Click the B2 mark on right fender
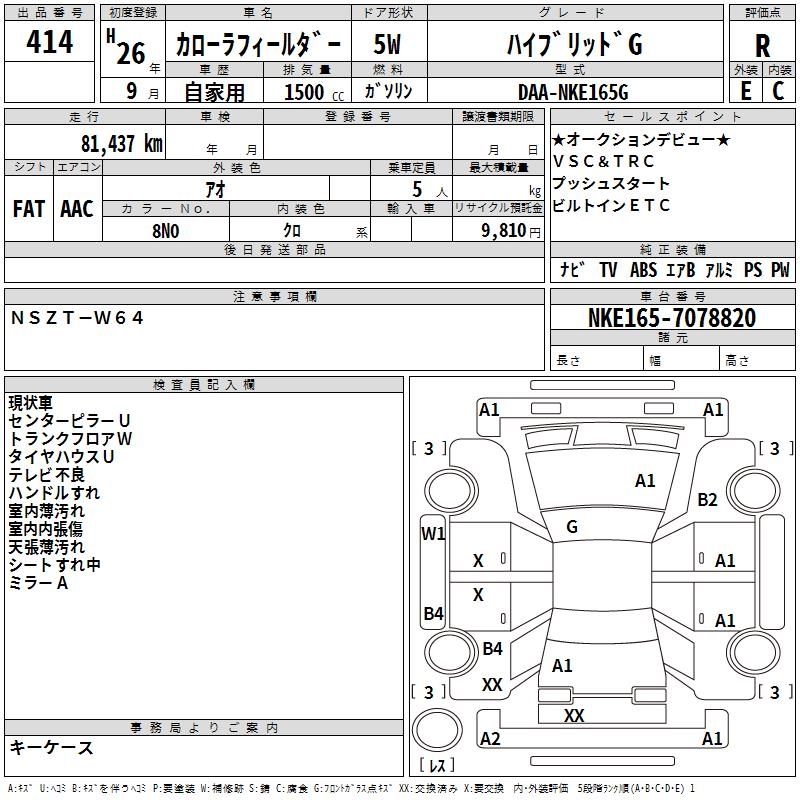The width and height of the screenshot is (800, 800). [x=708, y=499]
